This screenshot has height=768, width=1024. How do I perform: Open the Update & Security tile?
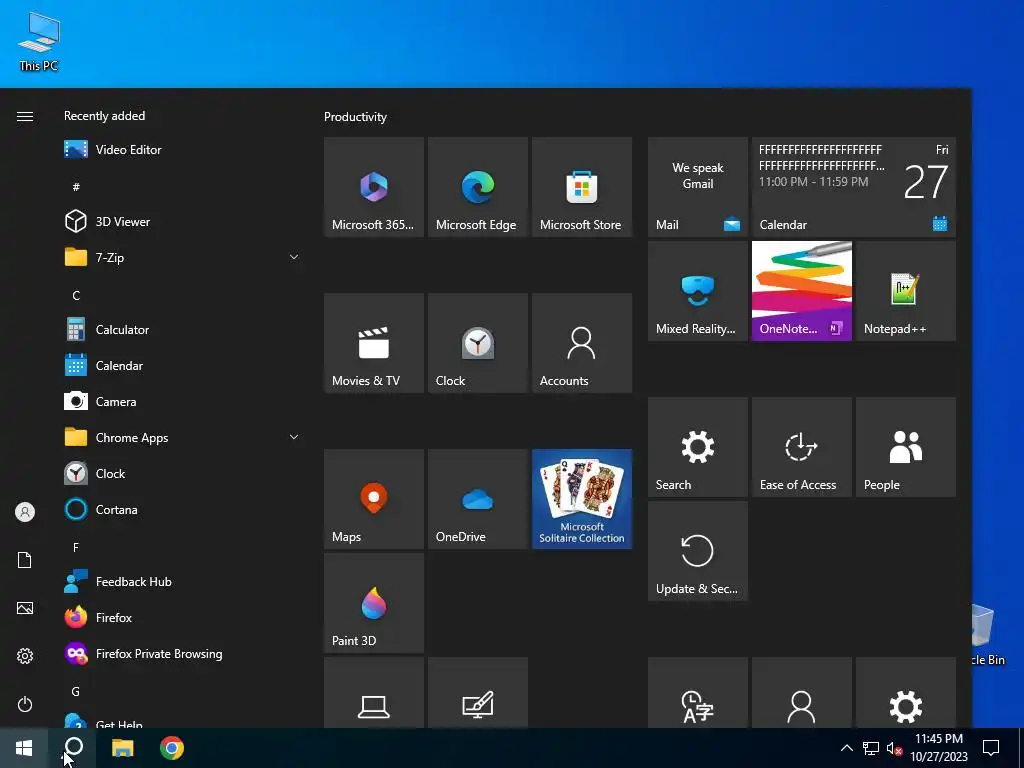point(697,551)
